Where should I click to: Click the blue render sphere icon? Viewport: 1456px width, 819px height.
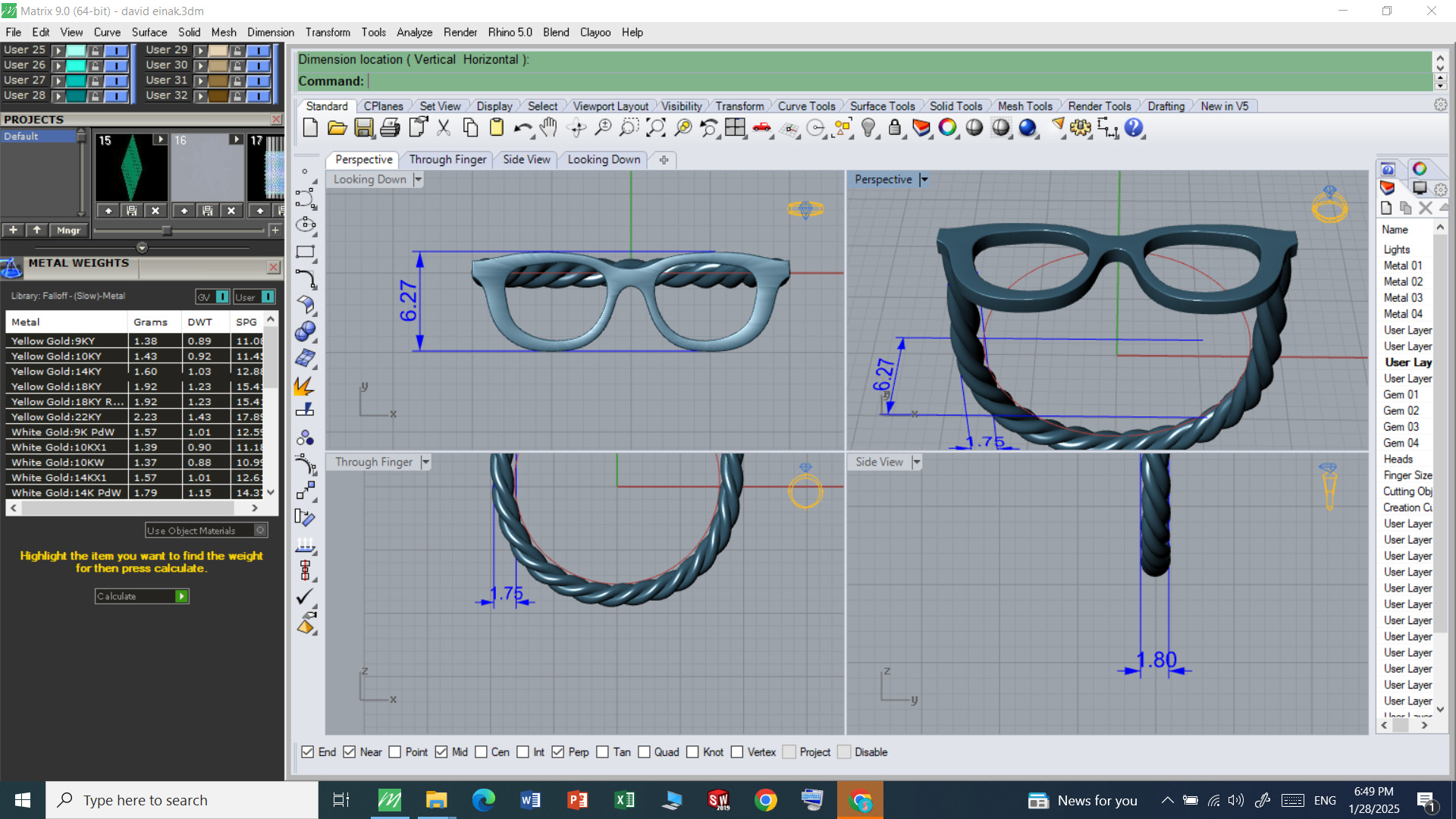point(1028,127)
